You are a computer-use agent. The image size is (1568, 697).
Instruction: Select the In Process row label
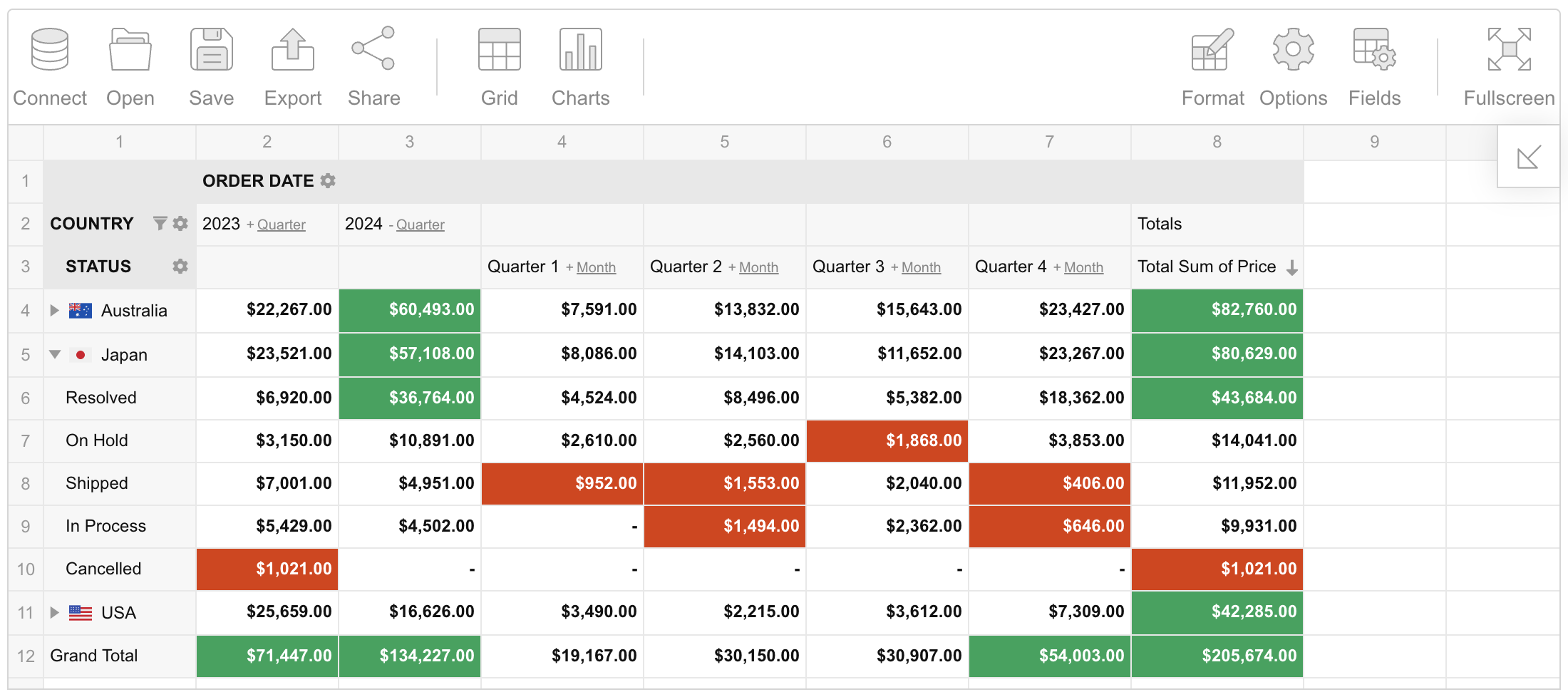click(x=120, y=526)
